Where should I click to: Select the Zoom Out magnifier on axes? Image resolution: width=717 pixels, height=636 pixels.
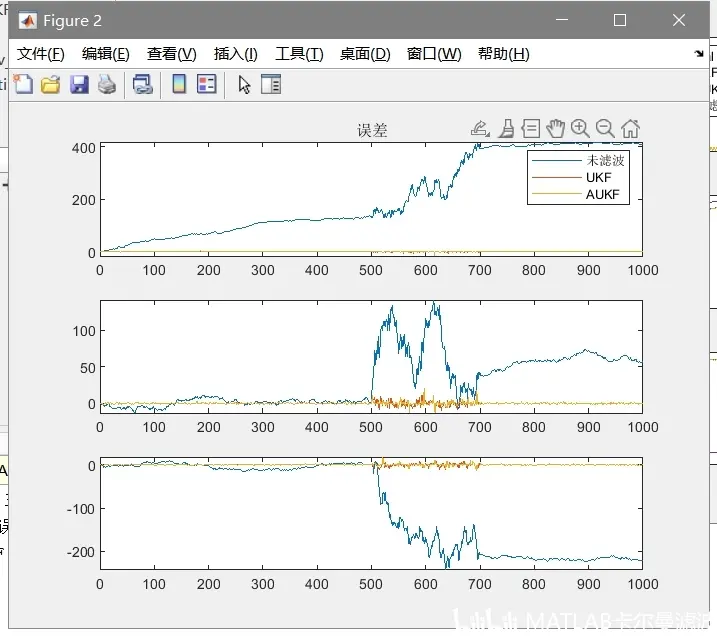tap(605, 128)
